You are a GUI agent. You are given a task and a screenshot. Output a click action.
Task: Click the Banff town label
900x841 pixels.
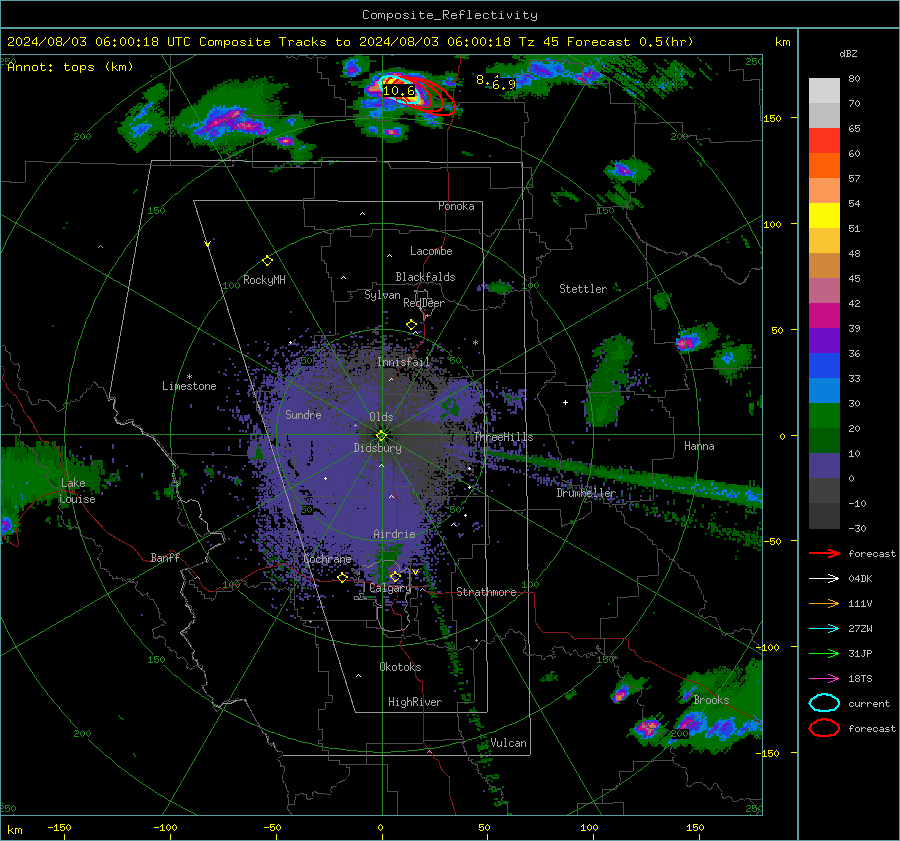165,558
